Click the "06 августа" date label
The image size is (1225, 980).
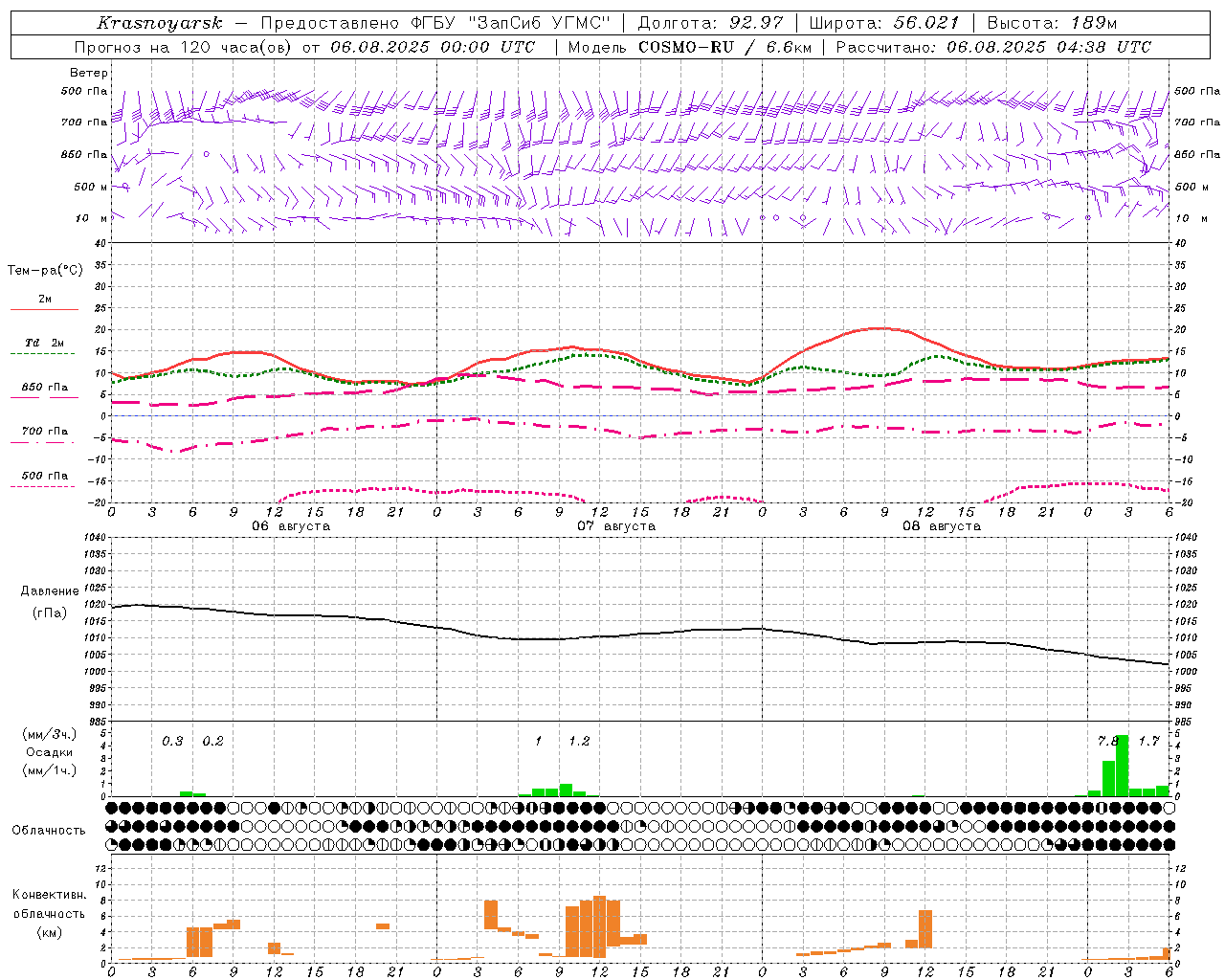[291, 526]
